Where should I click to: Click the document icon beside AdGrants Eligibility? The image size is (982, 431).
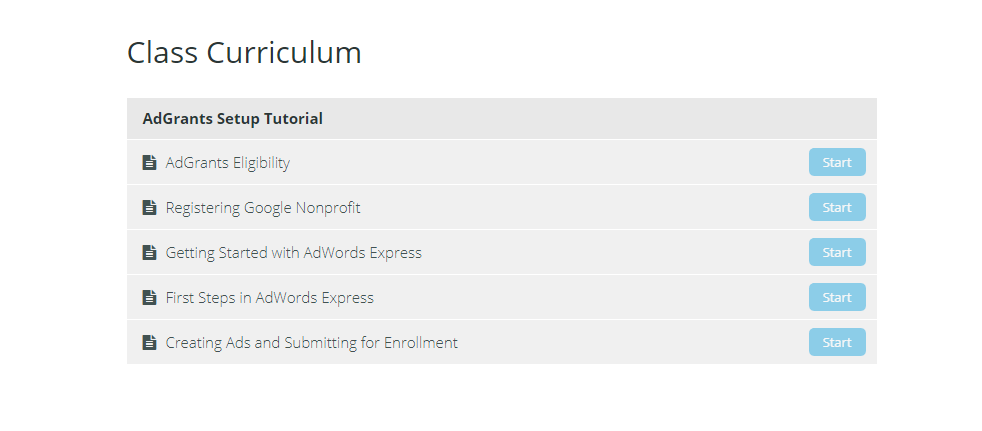(149, 162)
